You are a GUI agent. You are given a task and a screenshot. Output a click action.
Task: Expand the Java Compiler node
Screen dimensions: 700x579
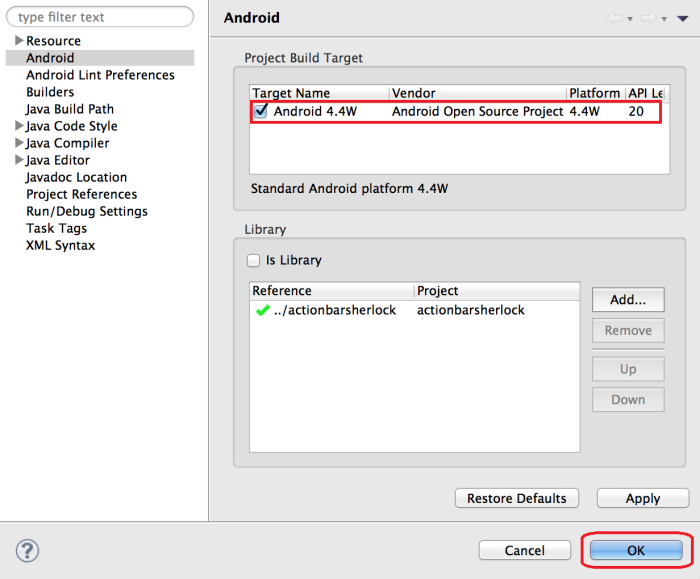(x=19, y=143)
